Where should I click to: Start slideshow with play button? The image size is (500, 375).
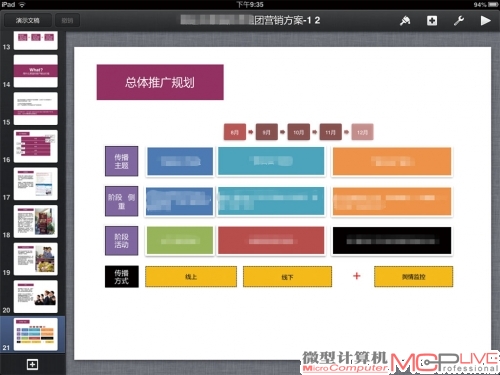[485, 21]
